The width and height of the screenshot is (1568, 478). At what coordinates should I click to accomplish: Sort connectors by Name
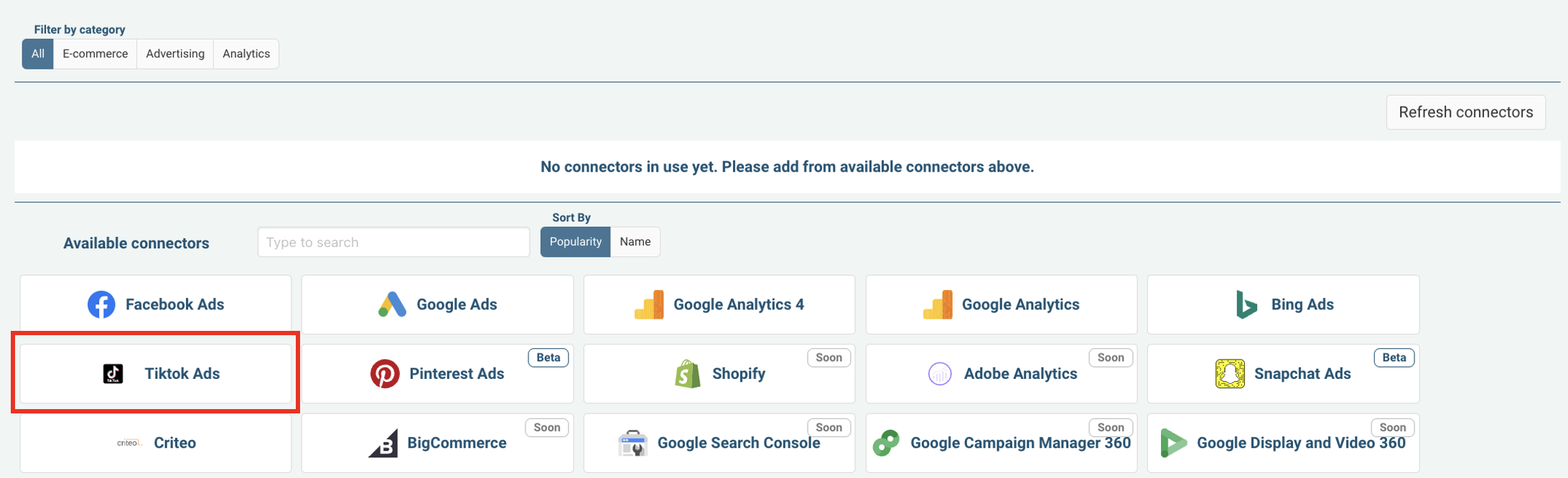635,242
